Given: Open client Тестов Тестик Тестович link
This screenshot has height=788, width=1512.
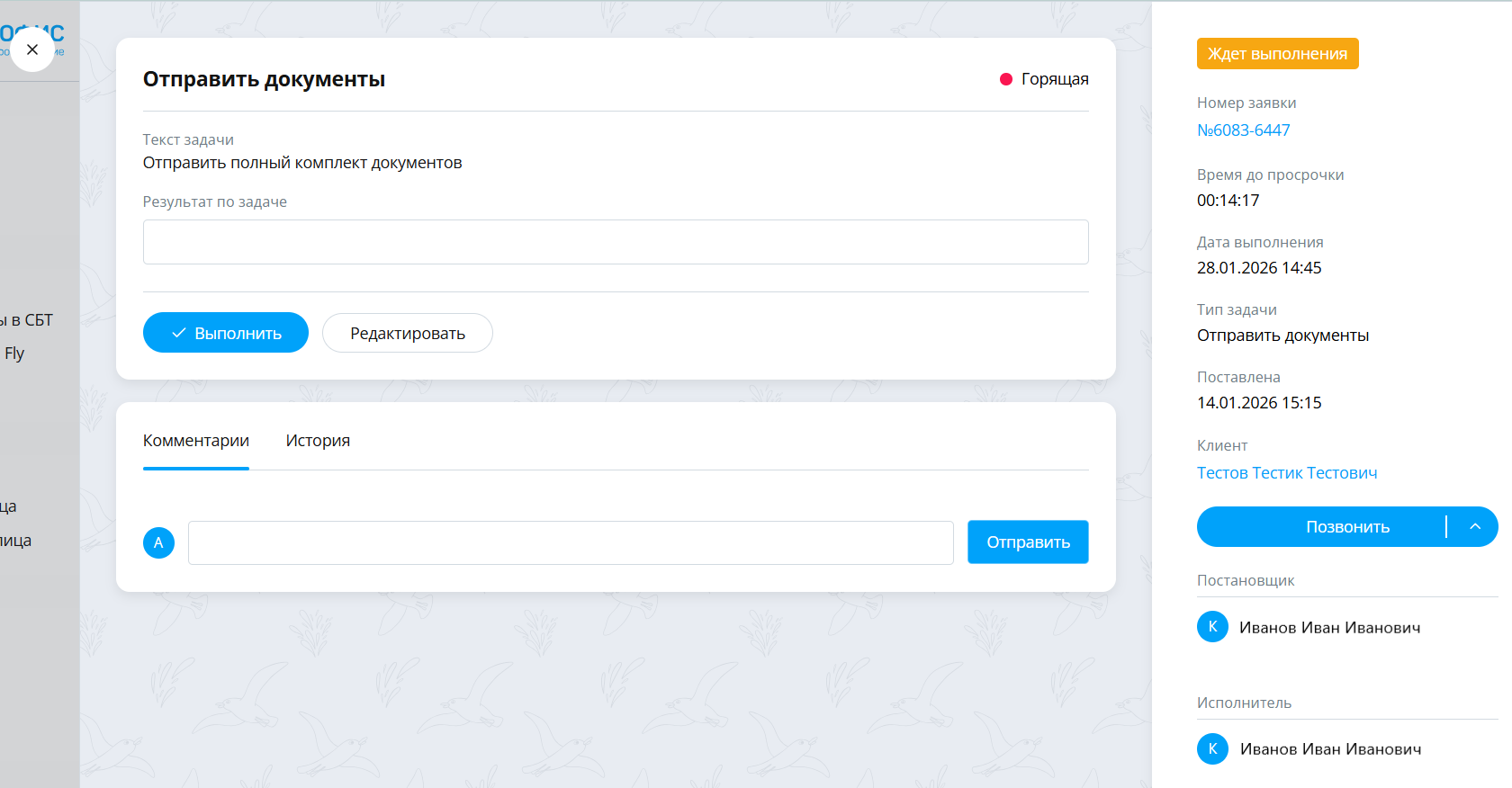Looking at the screenshot, I should (x=1287, y=473).
